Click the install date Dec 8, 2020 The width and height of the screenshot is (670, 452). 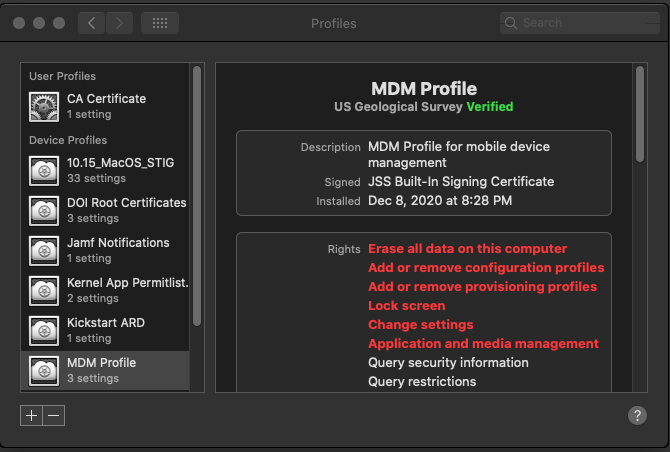click(x=440, y=200)
